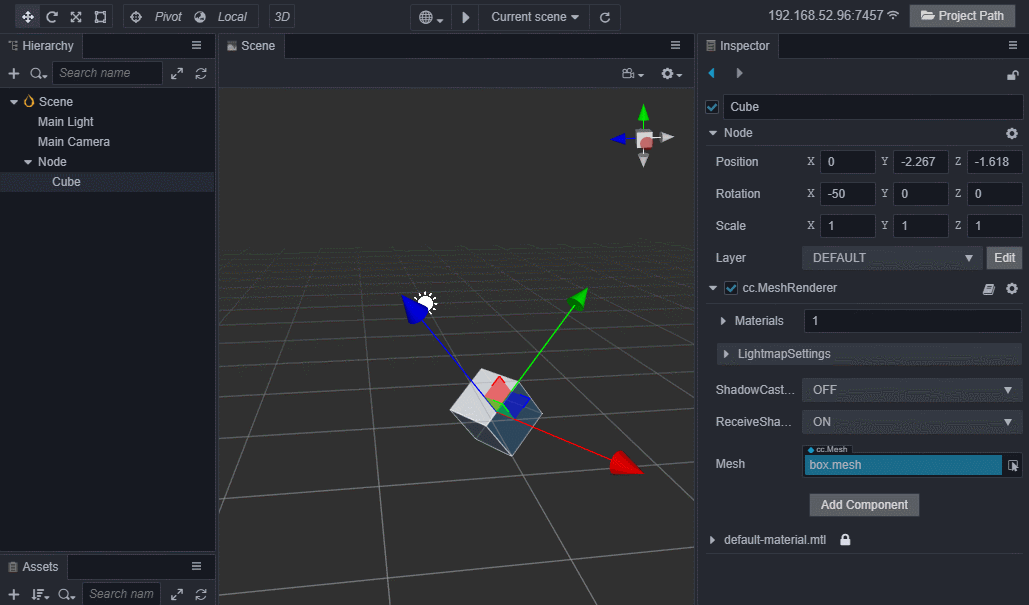Select the Move transform tool
Viewport: 1029px width, 605px height.
point(28,16)
